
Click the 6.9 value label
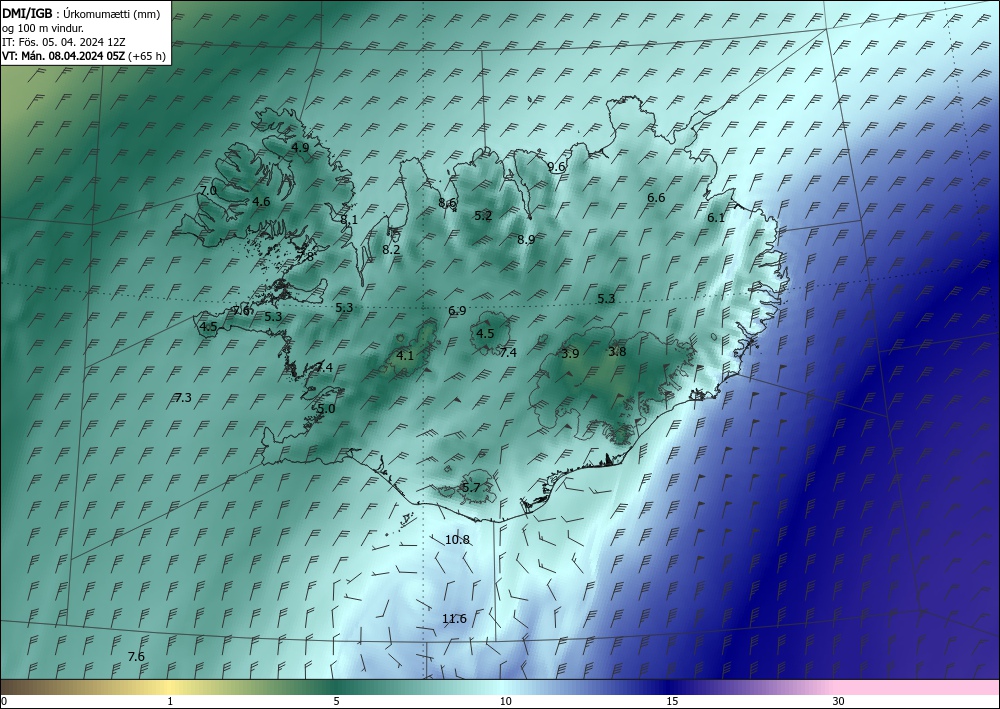tap(457, 311)
